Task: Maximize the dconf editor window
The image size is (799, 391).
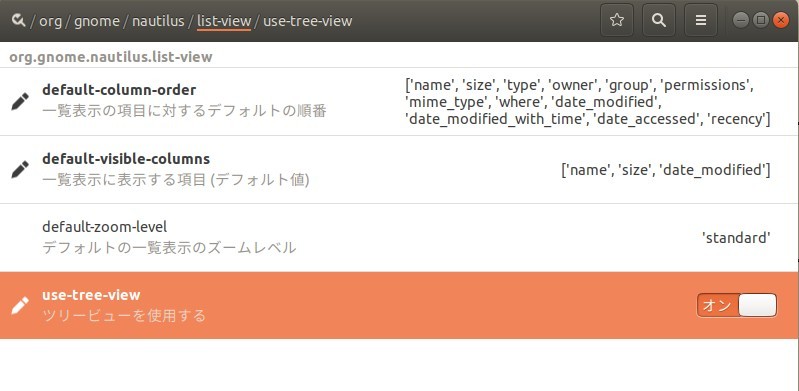Action: pyautogui.click(x=761, y=20)
